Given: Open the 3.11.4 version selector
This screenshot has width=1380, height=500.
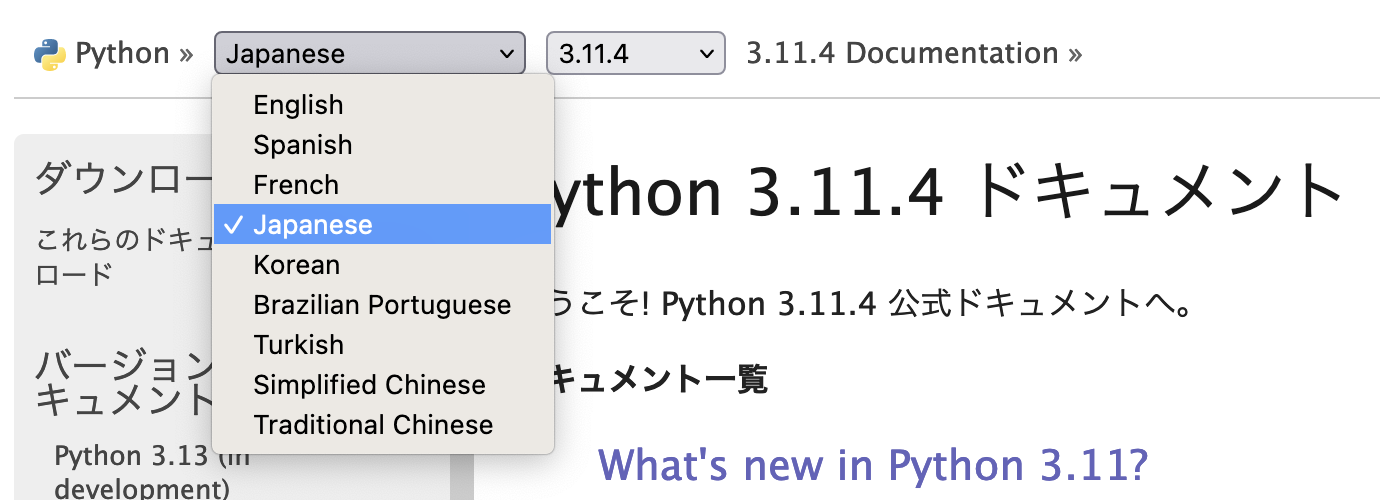Looking at the screenshot, I should (x=635, y=54).
